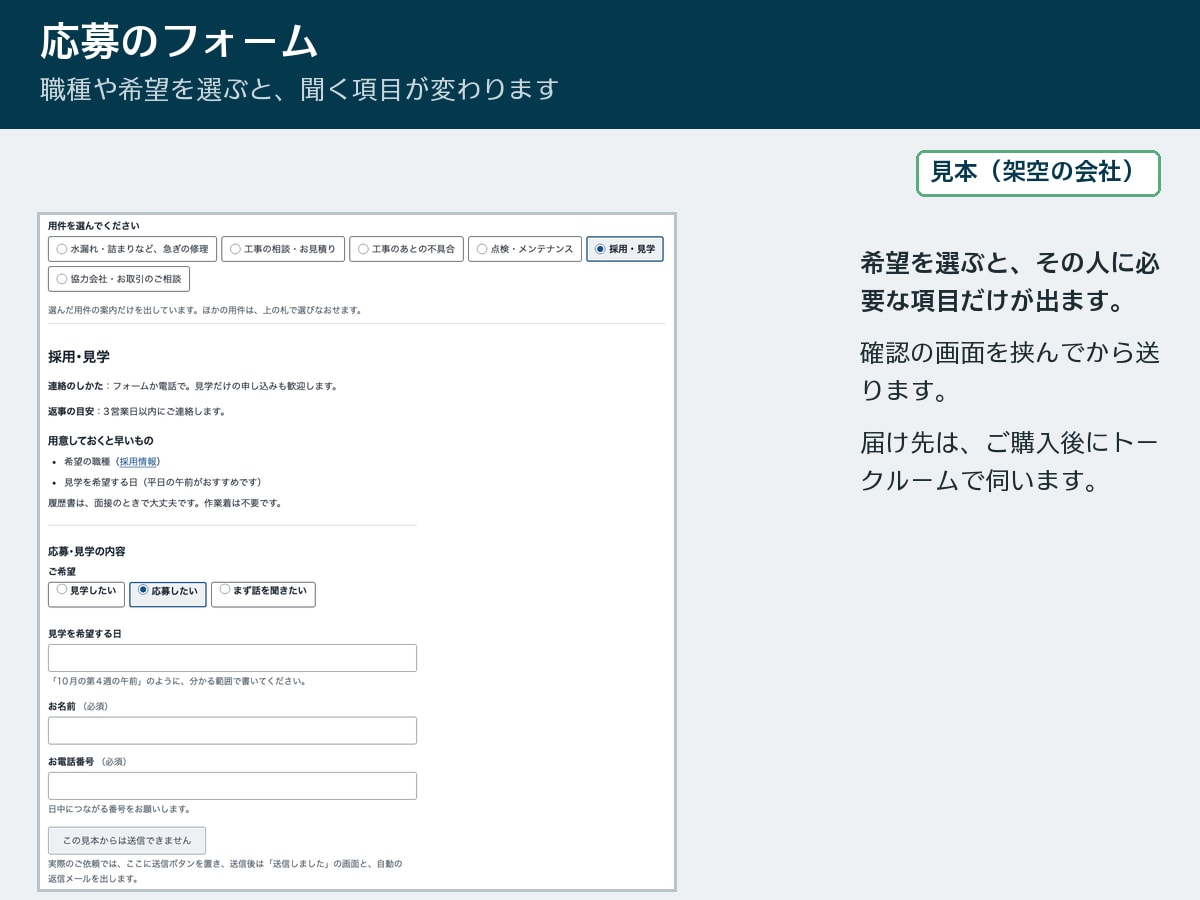Click the text 返事の目安：3営業日以内にご連絡します。

(137, 411)
